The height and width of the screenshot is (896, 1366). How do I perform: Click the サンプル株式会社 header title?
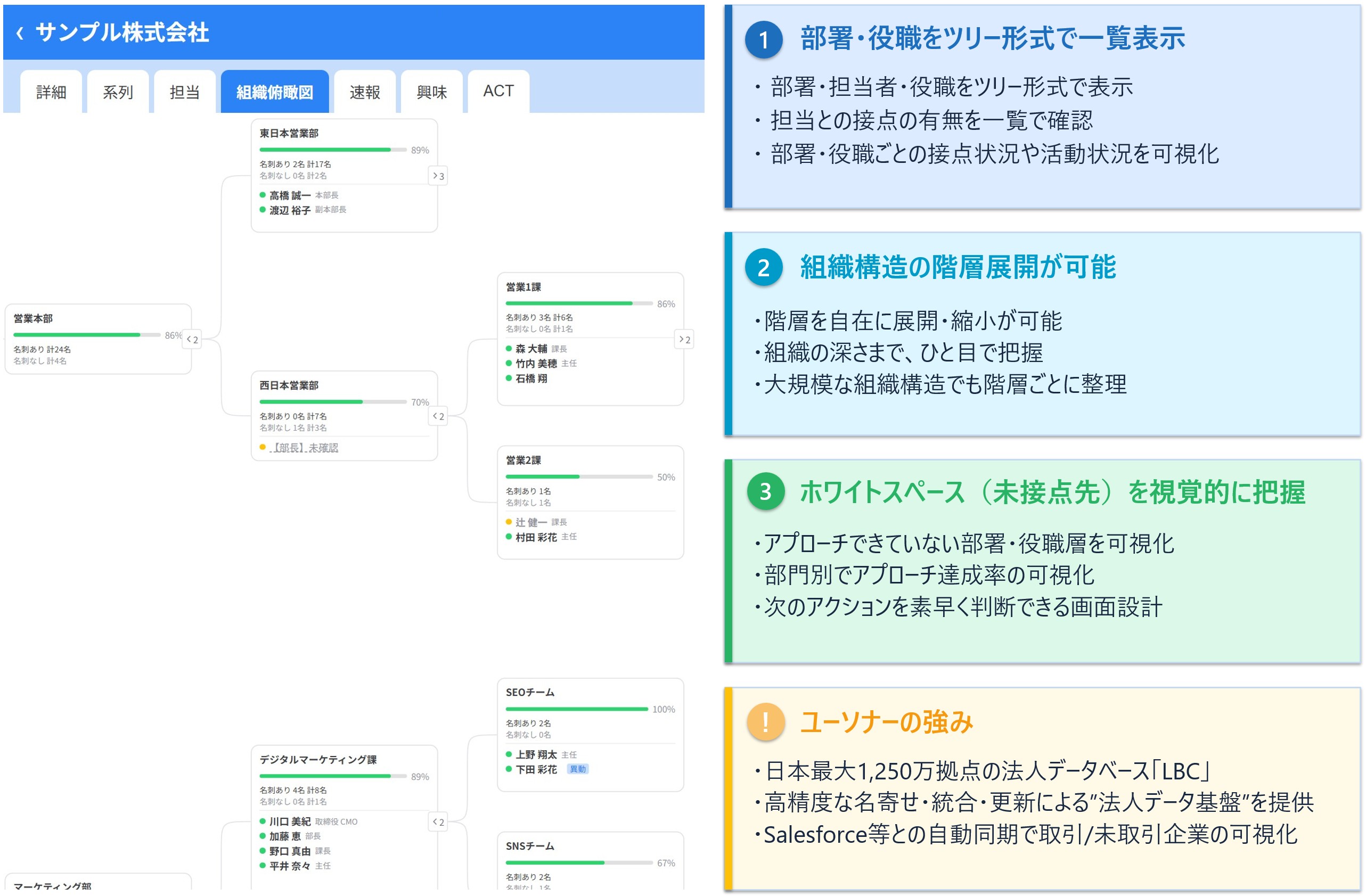coord(122,32)
